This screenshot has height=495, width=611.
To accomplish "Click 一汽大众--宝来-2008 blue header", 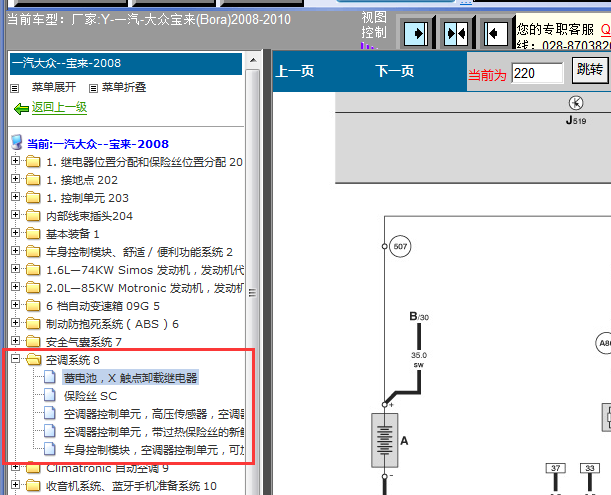I will [x=126, y=64].
